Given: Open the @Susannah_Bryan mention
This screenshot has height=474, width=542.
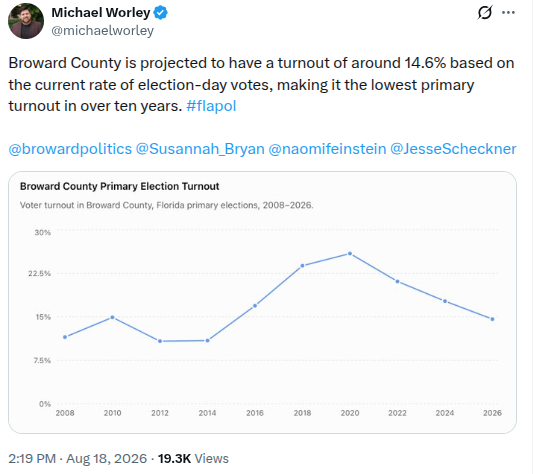Looking at the screenshot, I should pos(200,149).
